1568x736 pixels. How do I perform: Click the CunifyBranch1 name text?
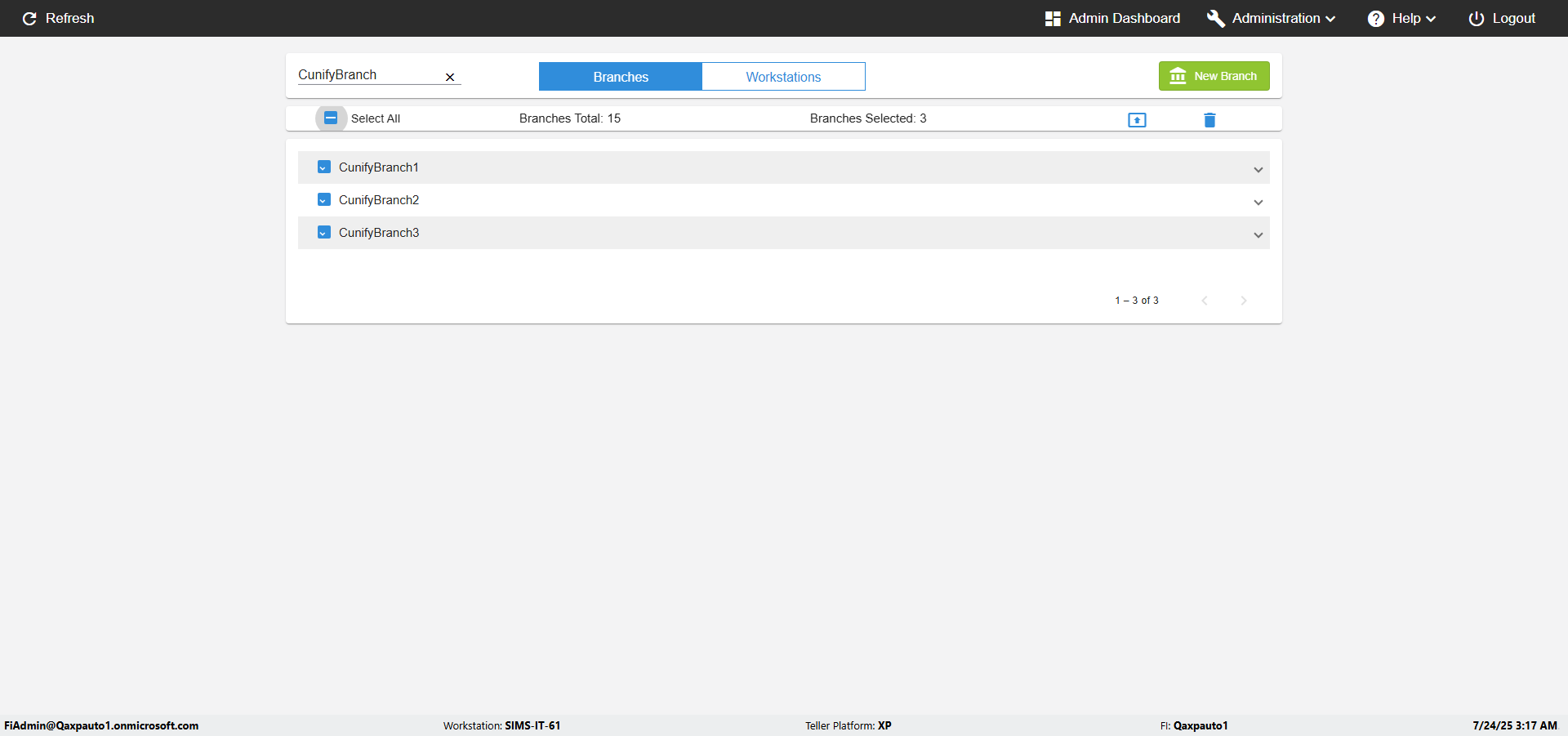[378, 167]
